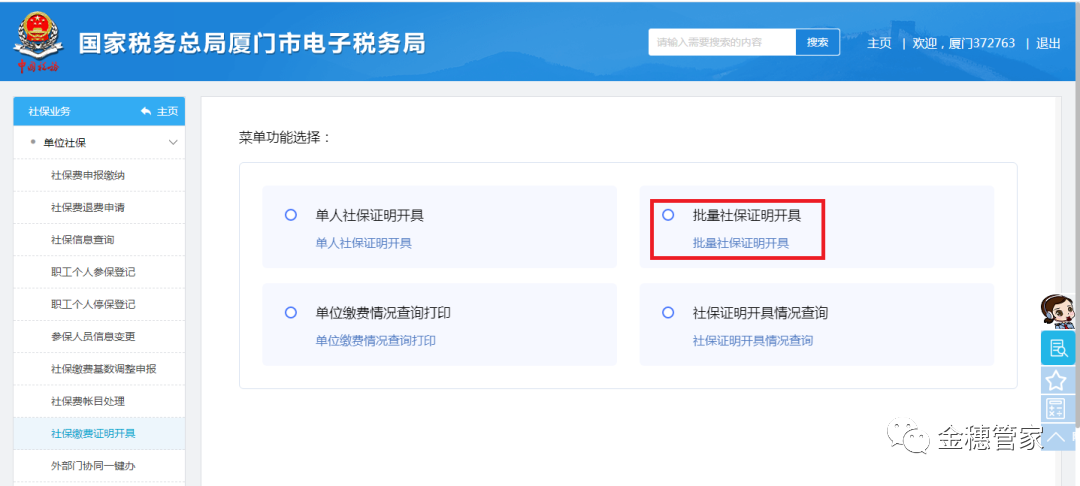Image resolution: width=1080 pixels, height=486 pixels.
Task: Click the 批量社保证明开具 card title
Action: 747,215
